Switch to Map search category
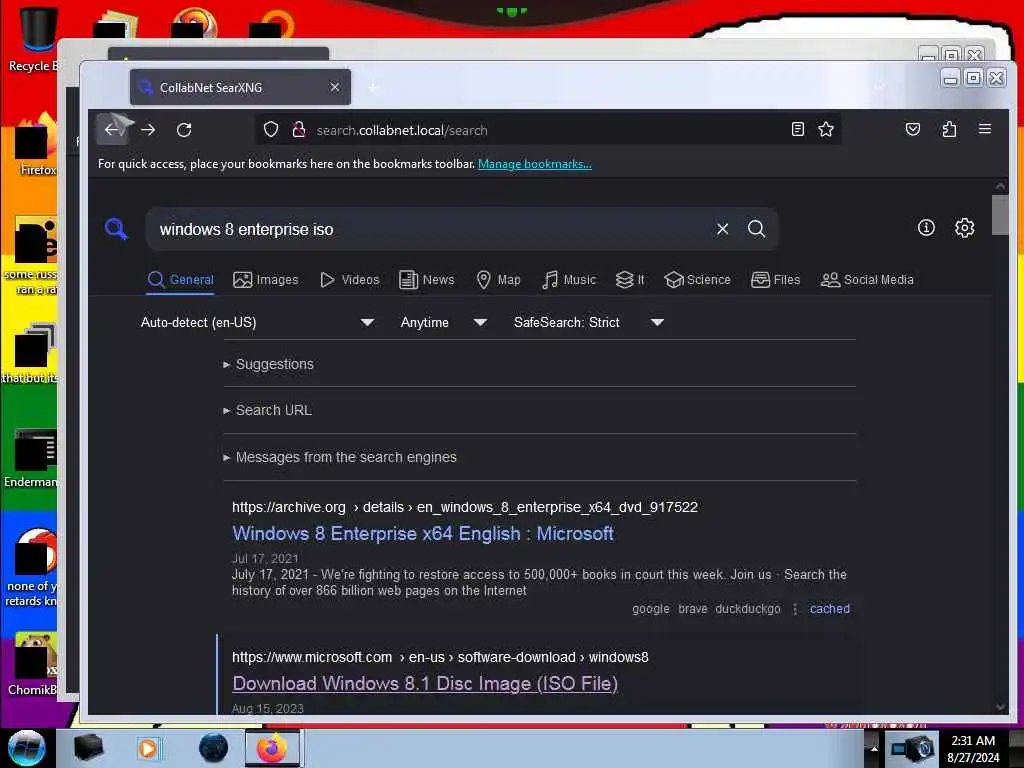Screen dimensions: 1024x768 click(x=498, y=280)
